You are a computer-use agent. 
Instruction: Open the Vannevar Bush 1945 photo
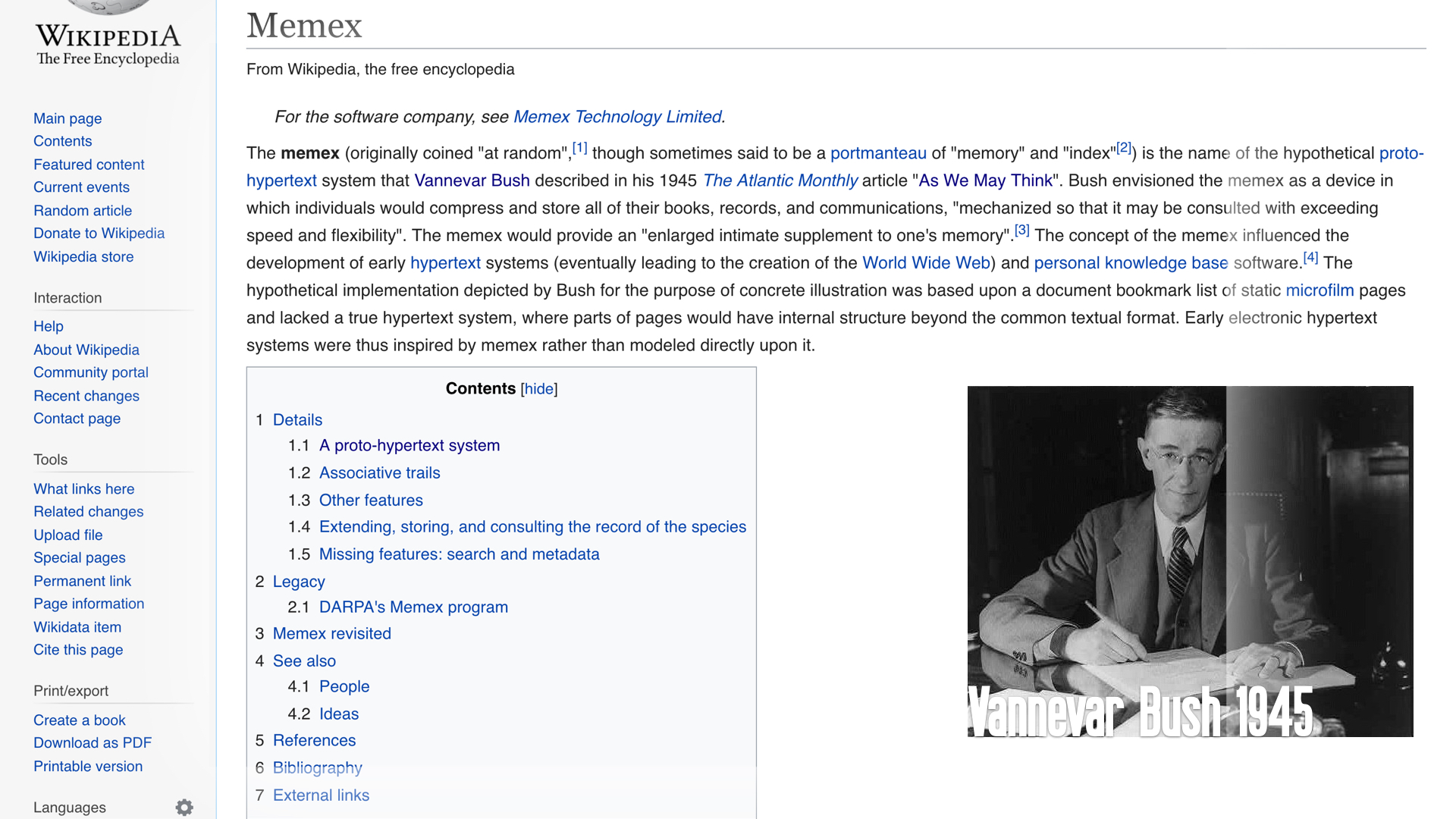1190,561
